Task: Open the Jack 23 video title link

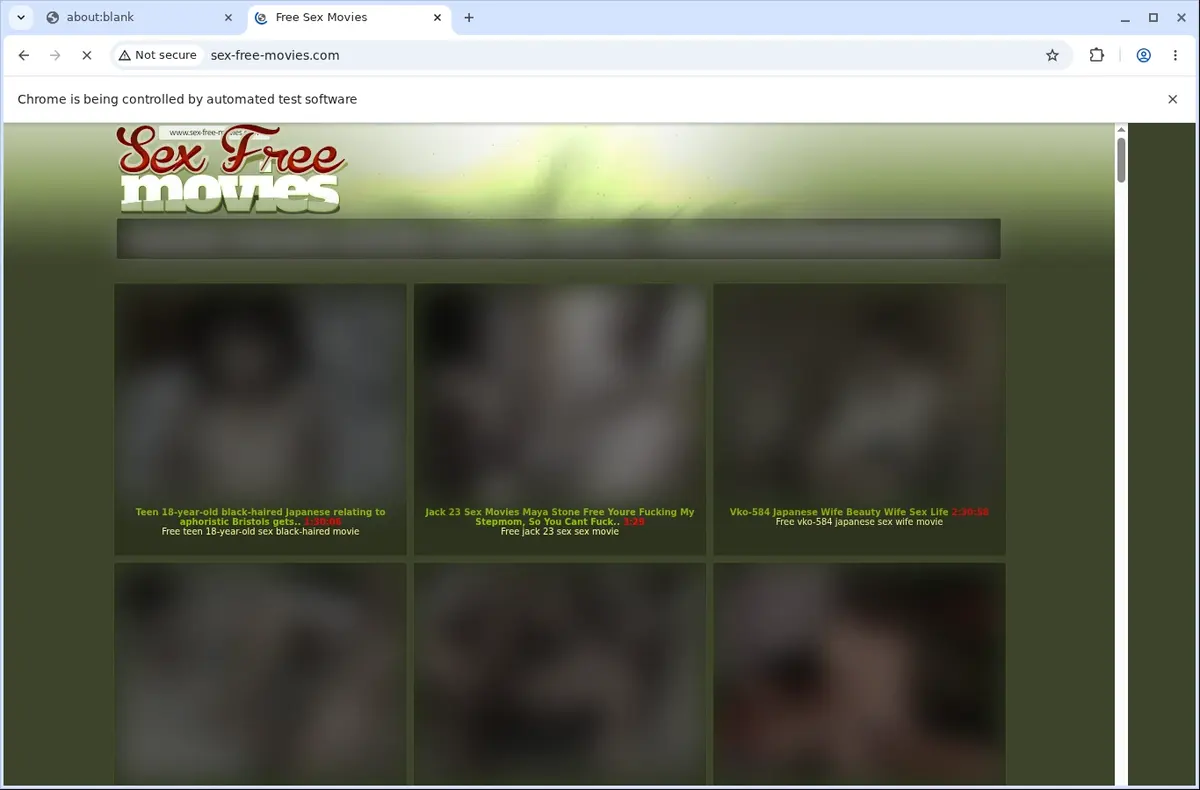Action: [x=559, y=517]
